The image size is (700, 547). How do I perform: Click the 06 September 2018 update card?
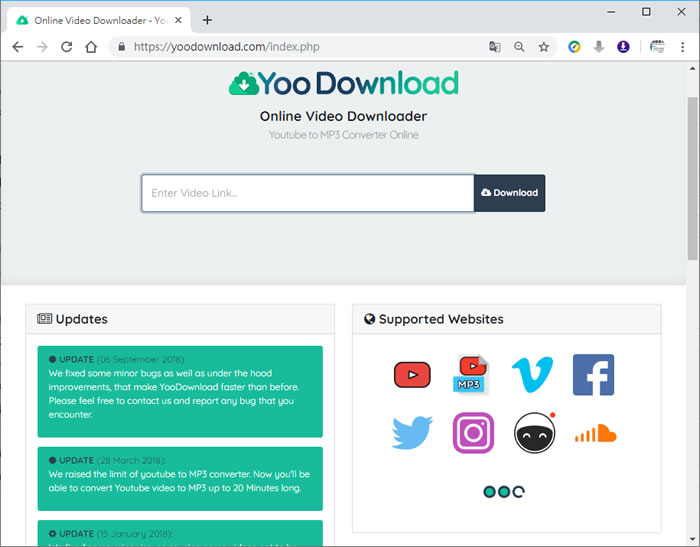(x=180, y=391)
